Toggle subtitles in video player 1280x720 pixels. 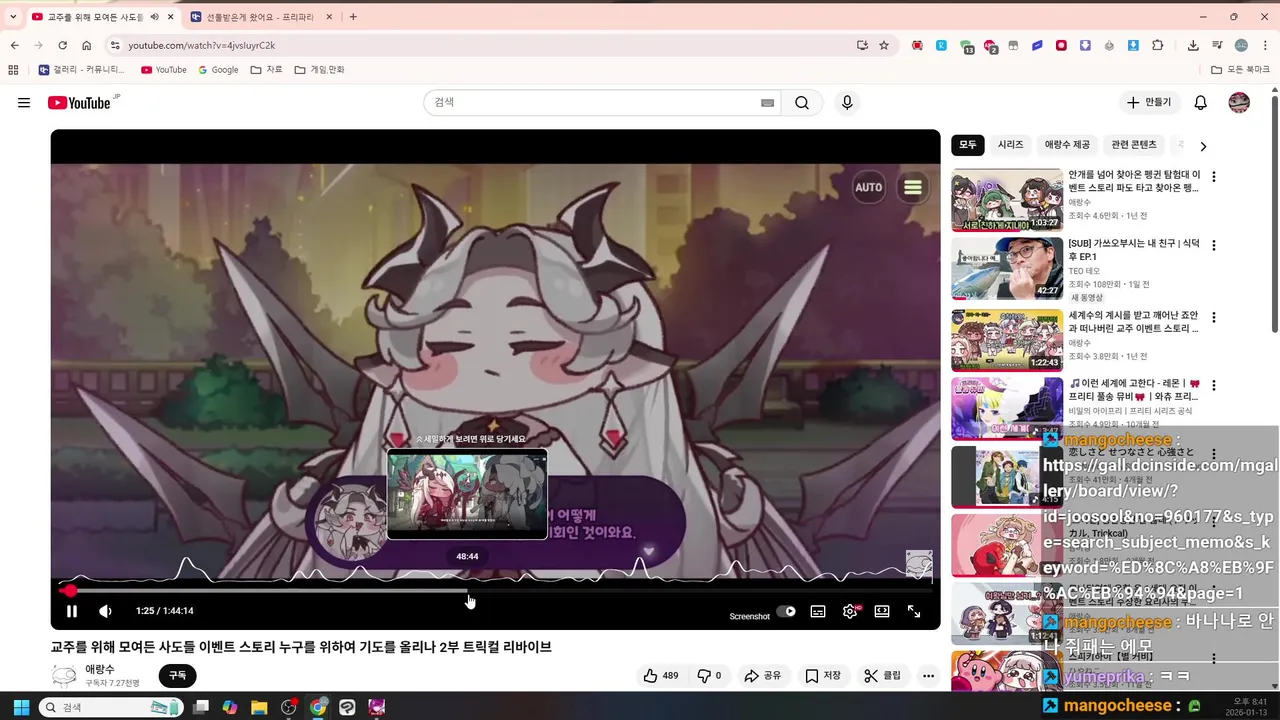click(x=818, y=611)
